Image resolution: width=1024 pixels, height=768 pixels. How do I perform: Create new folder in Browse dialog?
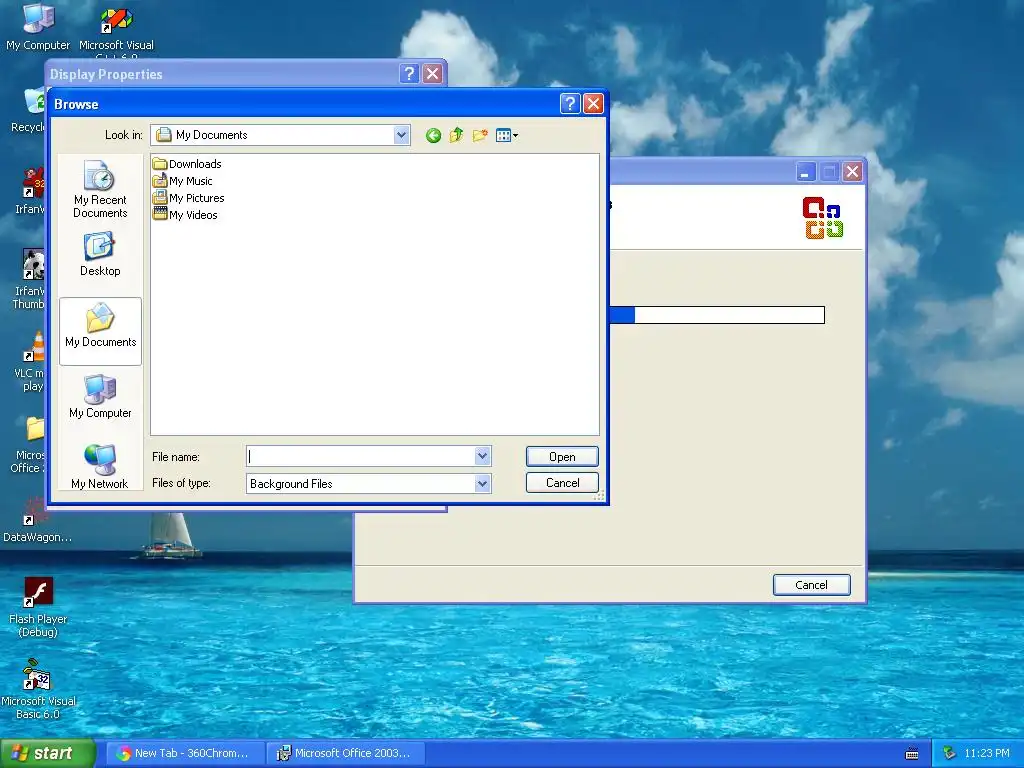480,135
